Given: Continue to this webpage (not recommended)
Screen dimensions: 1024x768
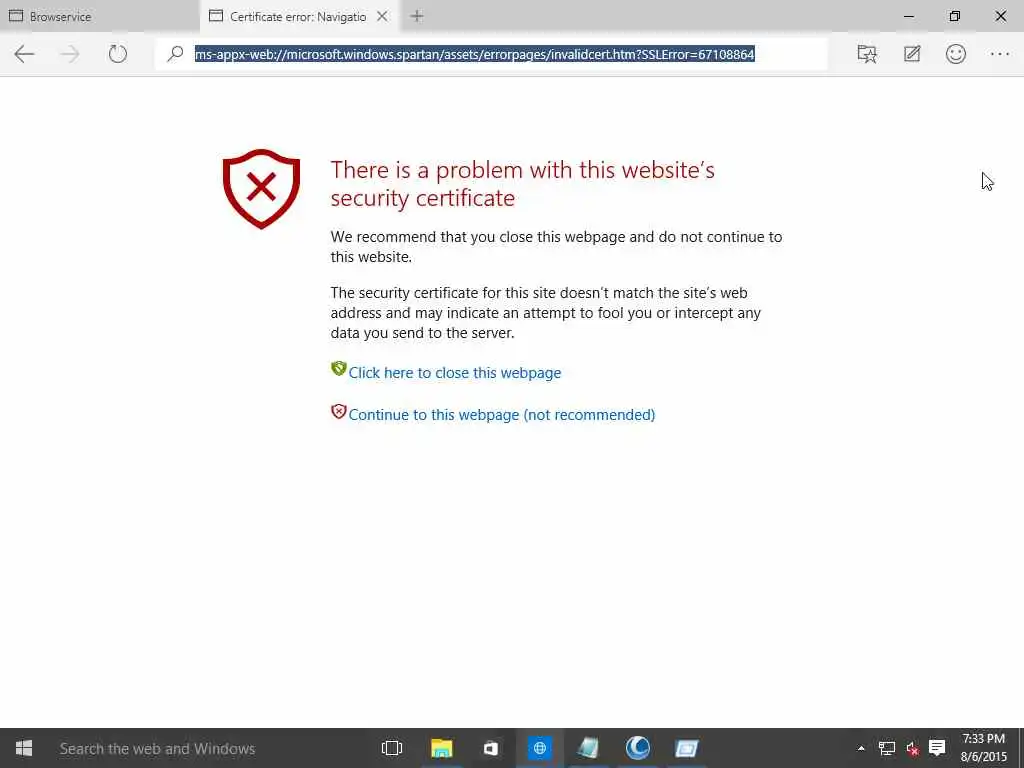Looking at the screenshot, I should pyautogui.click(x=502, y=415).
